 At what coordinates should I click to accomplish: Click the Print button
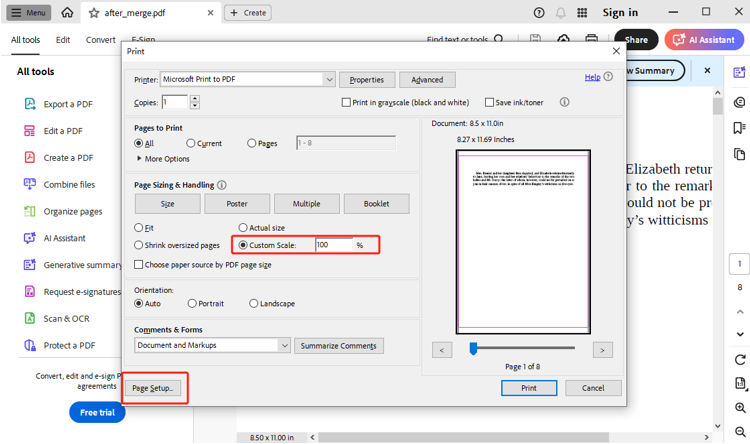tap(529, 388)
